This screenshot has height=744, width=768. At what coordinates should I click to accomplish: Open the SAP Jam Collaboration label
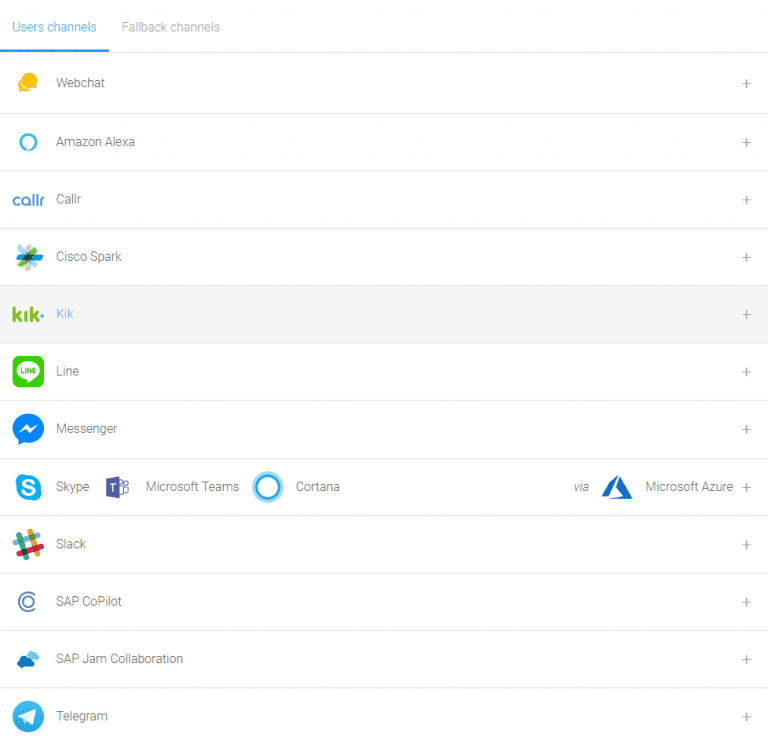119,659
